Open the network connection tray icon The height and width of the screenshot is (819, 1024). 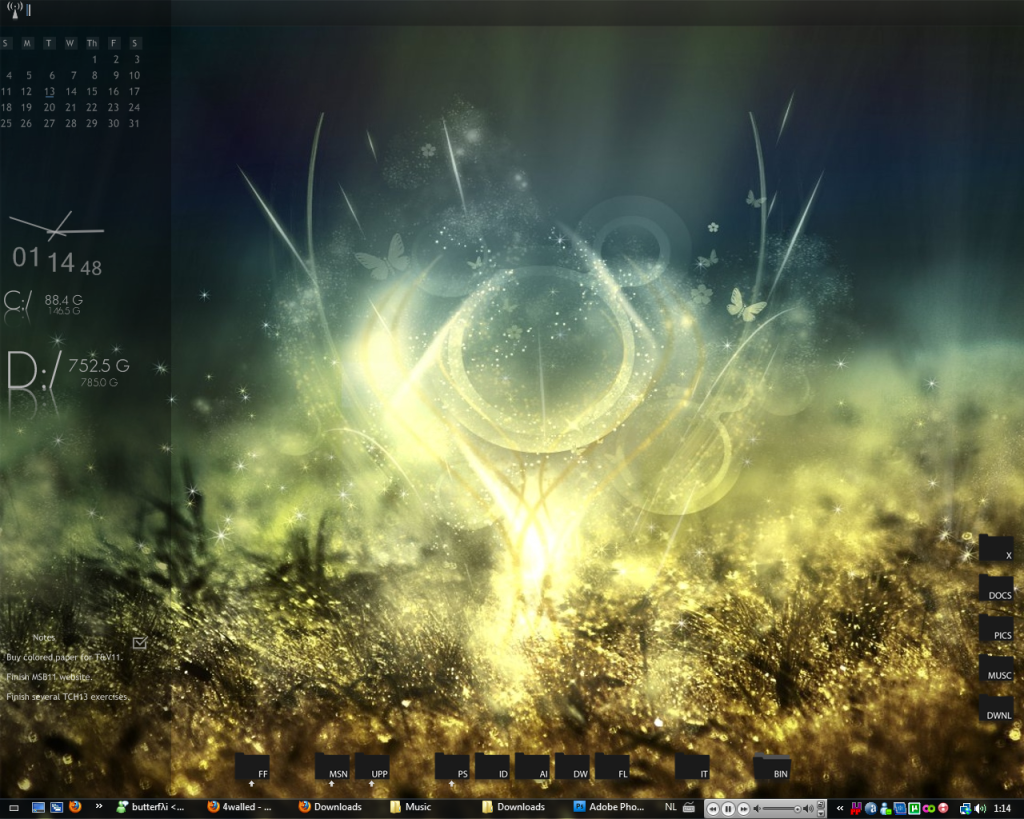click(x=965, y=809)
